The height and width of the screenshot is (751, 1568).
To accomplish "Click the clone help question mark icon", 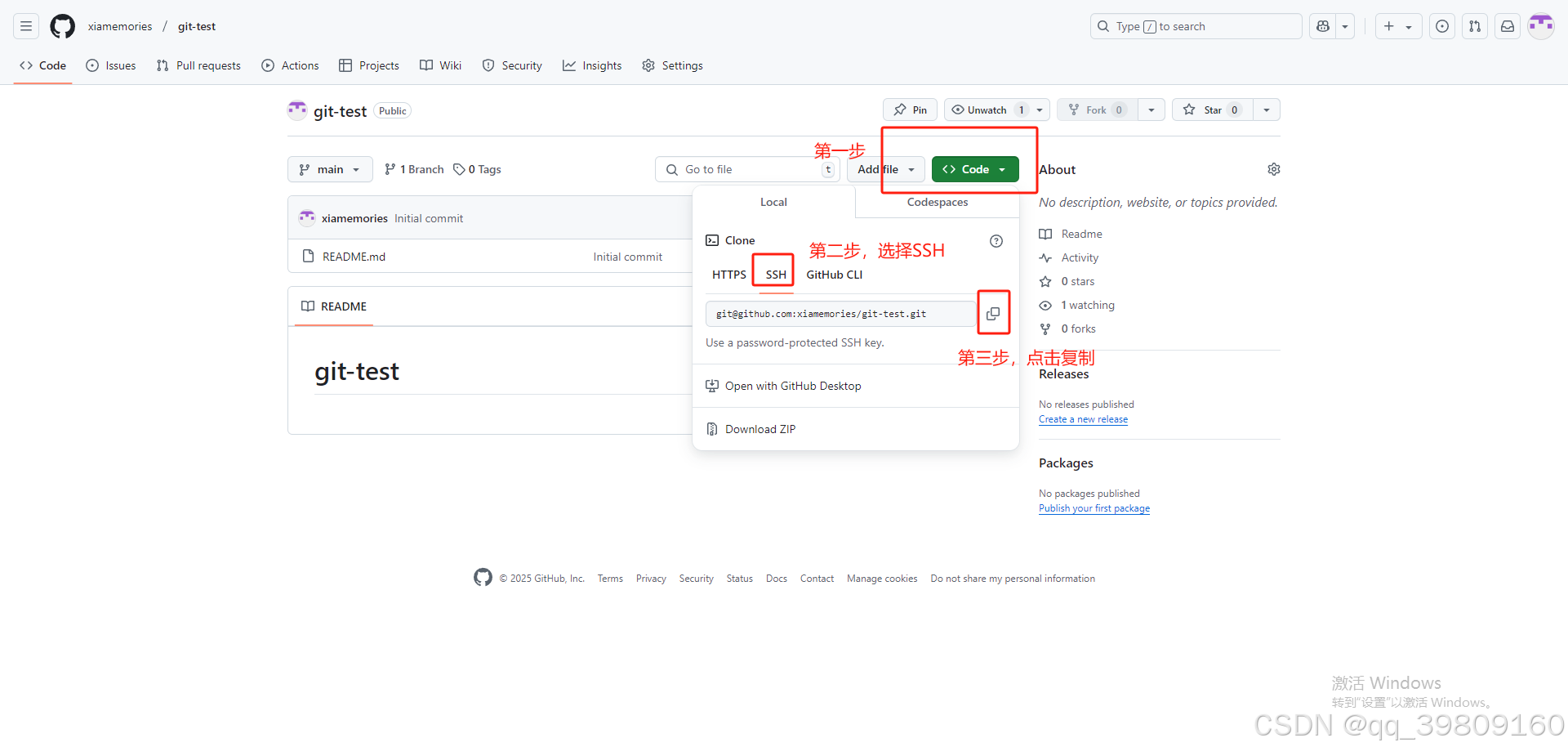I will 996,241.
